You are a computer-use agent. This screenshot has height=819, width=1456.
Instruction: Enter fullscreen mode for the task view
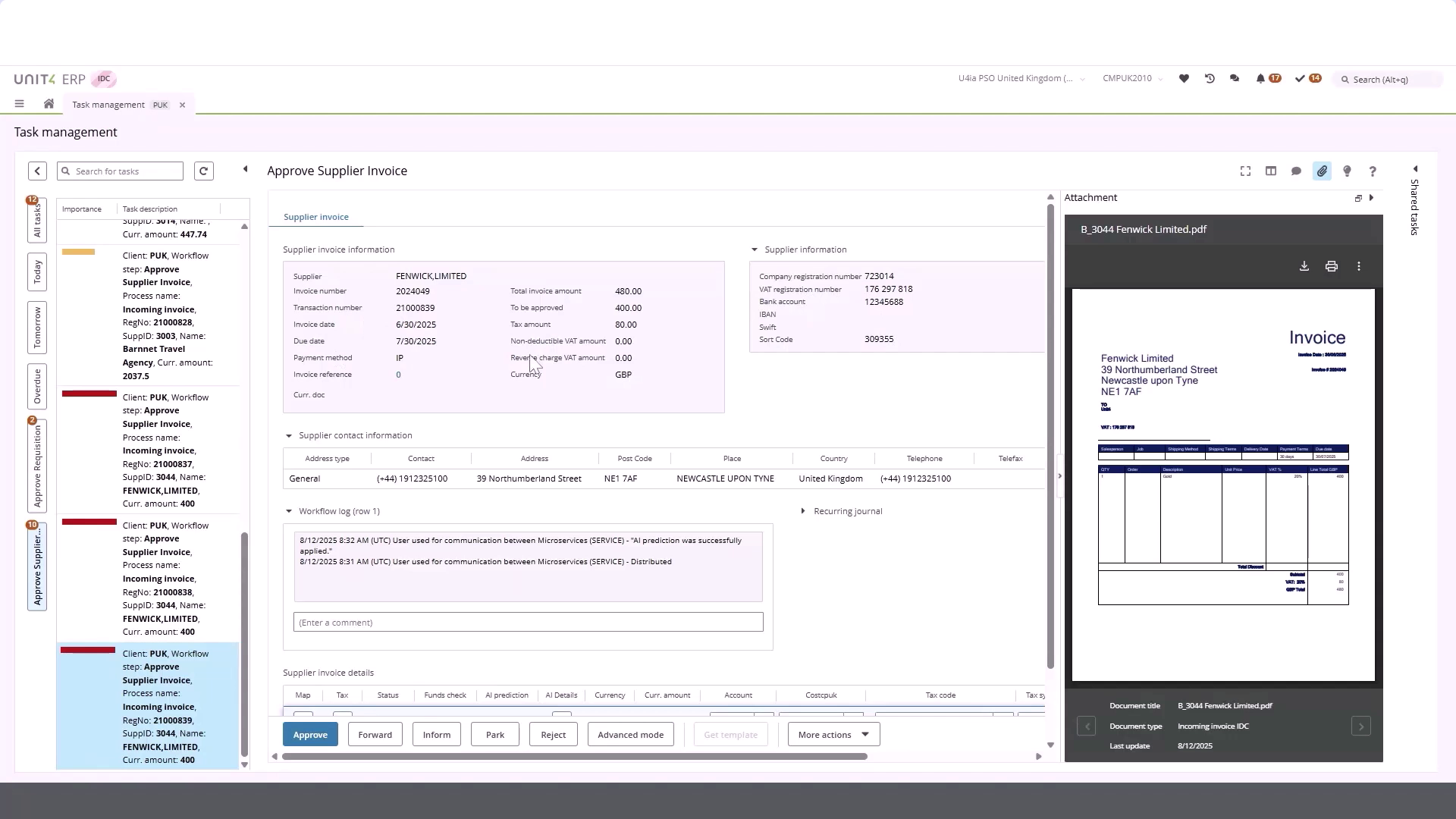[x=1245, y=171]
